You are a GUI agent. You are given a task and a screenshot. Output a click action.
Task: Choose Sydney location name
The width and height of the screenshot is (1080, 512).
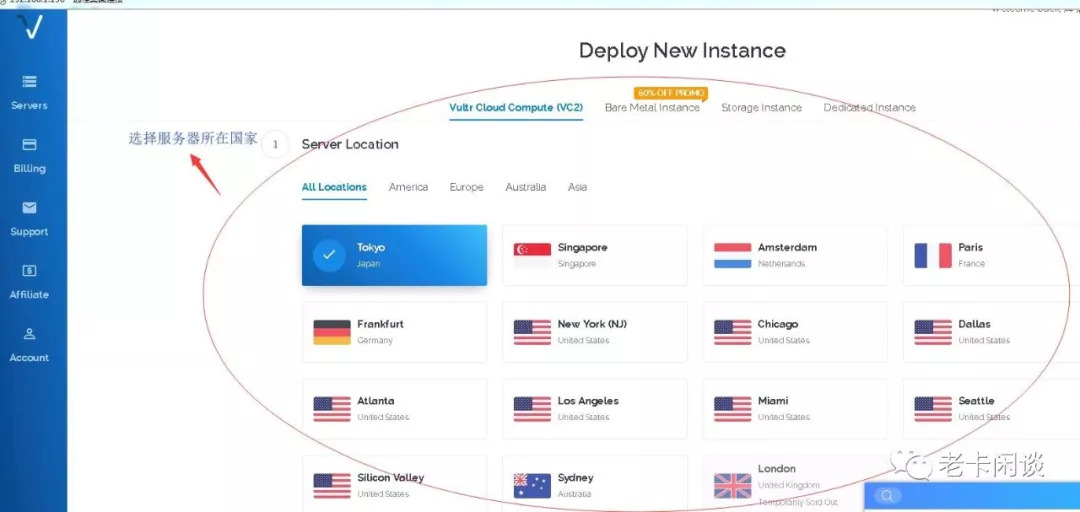tap(575, 478)
